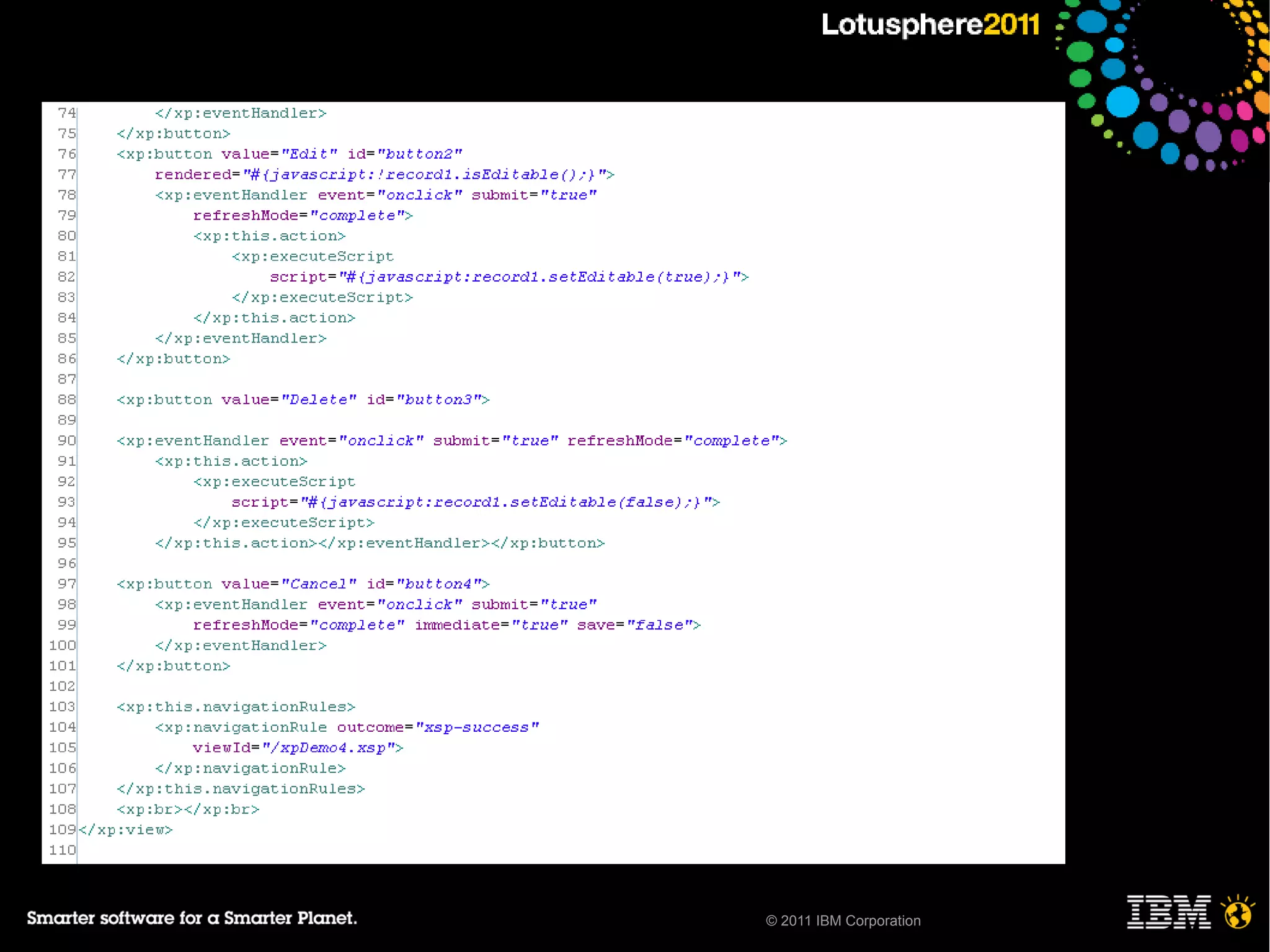
Task: Click line number 76 in the gutter
Action: pos(66,154)
